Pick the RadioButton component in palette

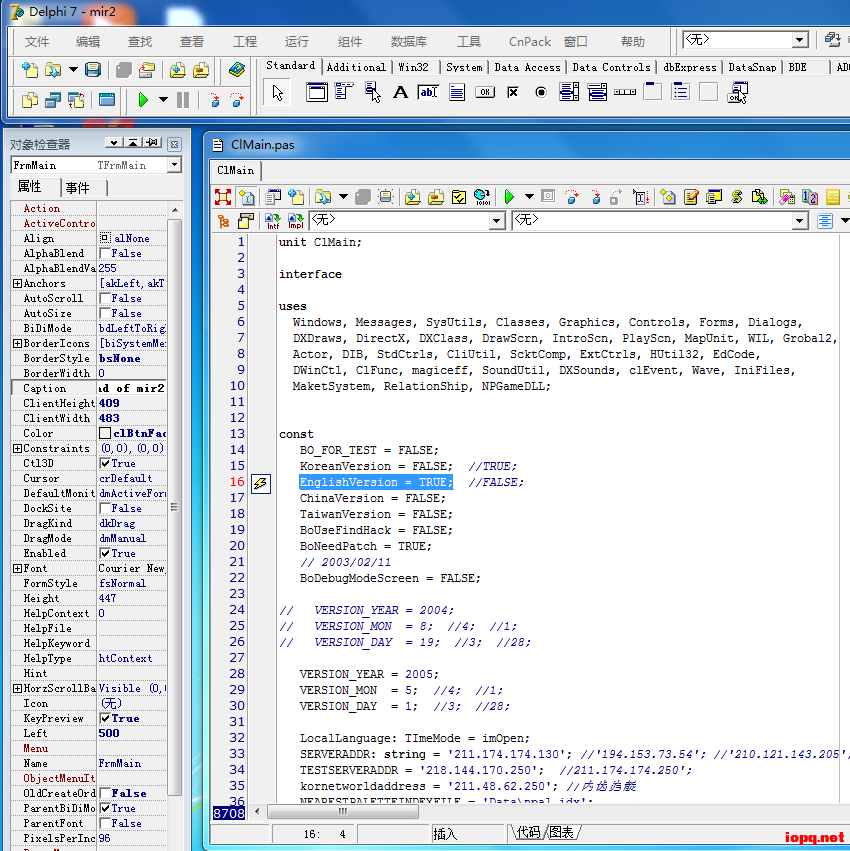click(541, 93)
